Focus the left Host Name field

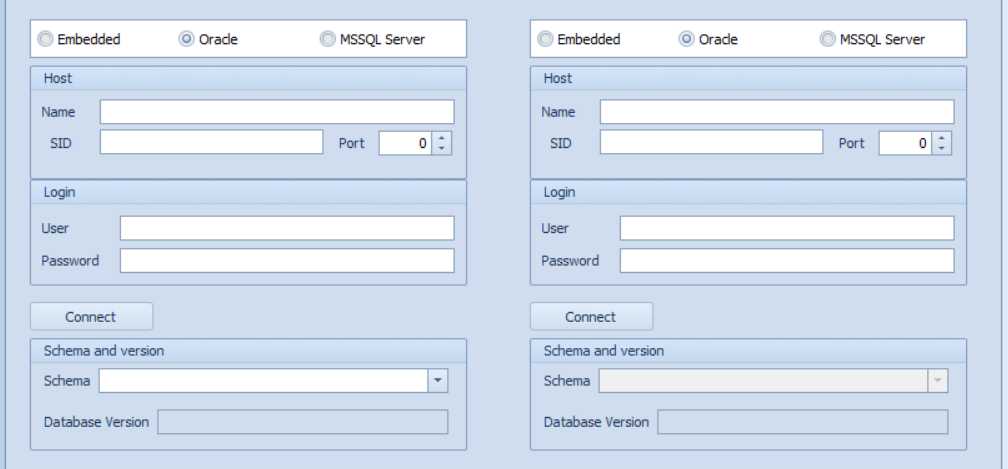[277, 112]
